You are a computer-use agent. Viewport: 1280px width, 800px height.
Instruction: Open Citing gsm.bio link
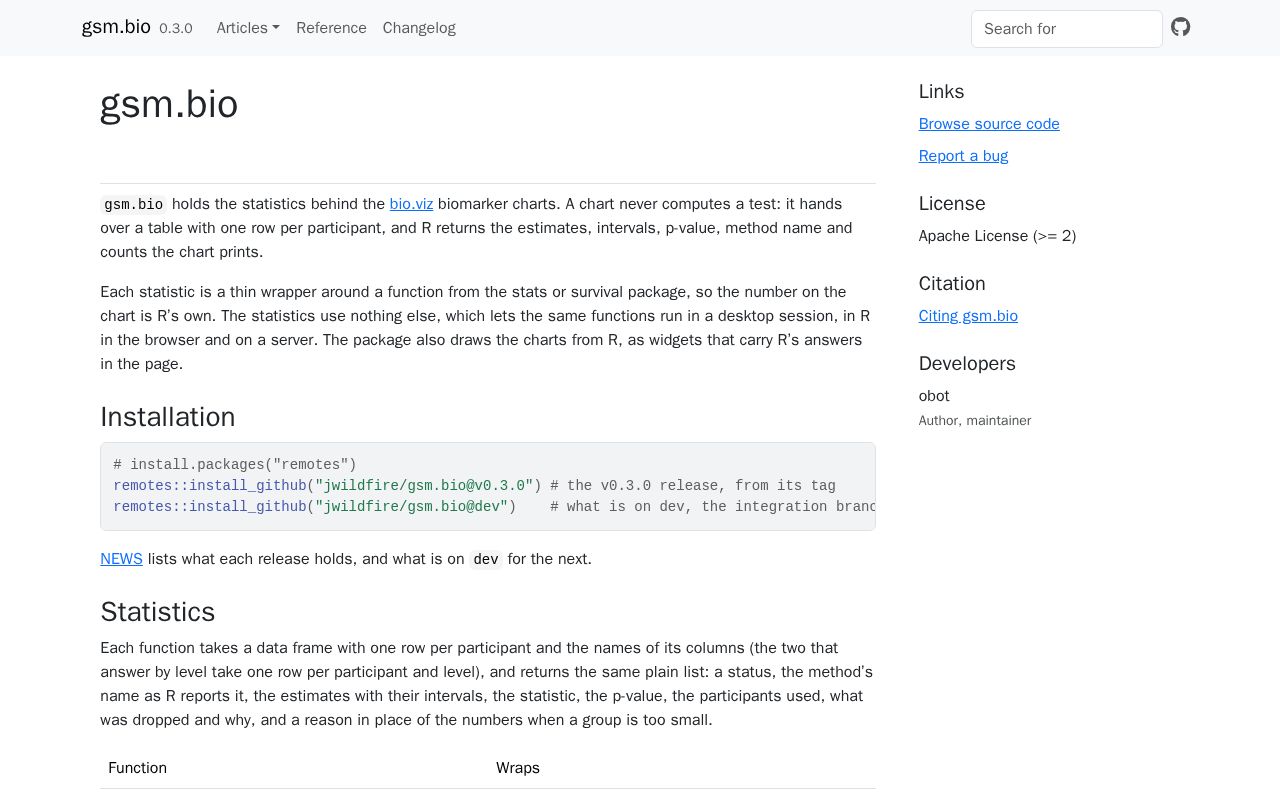tap(968, 316)
